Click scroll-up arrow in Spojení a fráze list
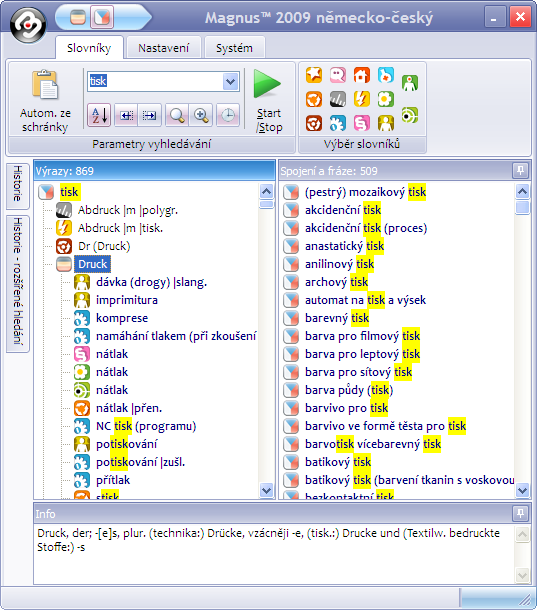 [x=522, y=191]
